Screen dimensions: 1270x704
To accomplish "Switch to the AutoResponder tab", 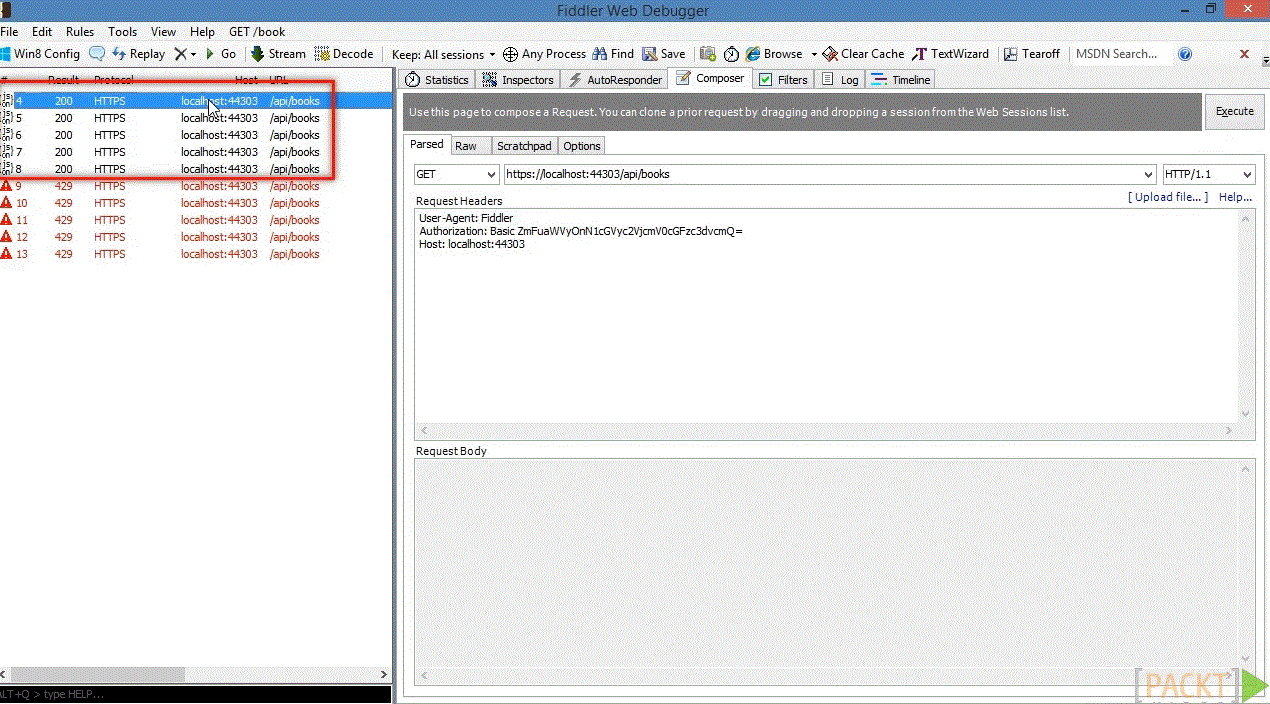I will (615, 80).
